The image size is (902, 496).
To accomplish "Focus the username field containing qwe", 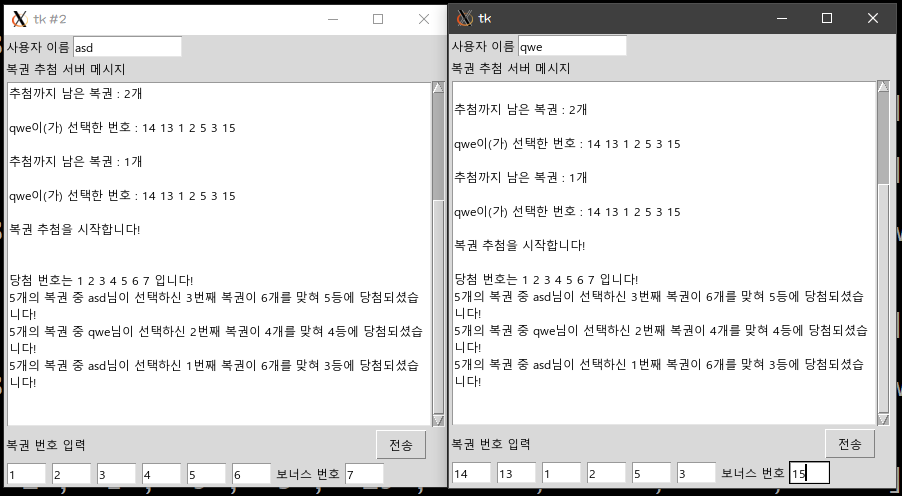I will (572, 46).
